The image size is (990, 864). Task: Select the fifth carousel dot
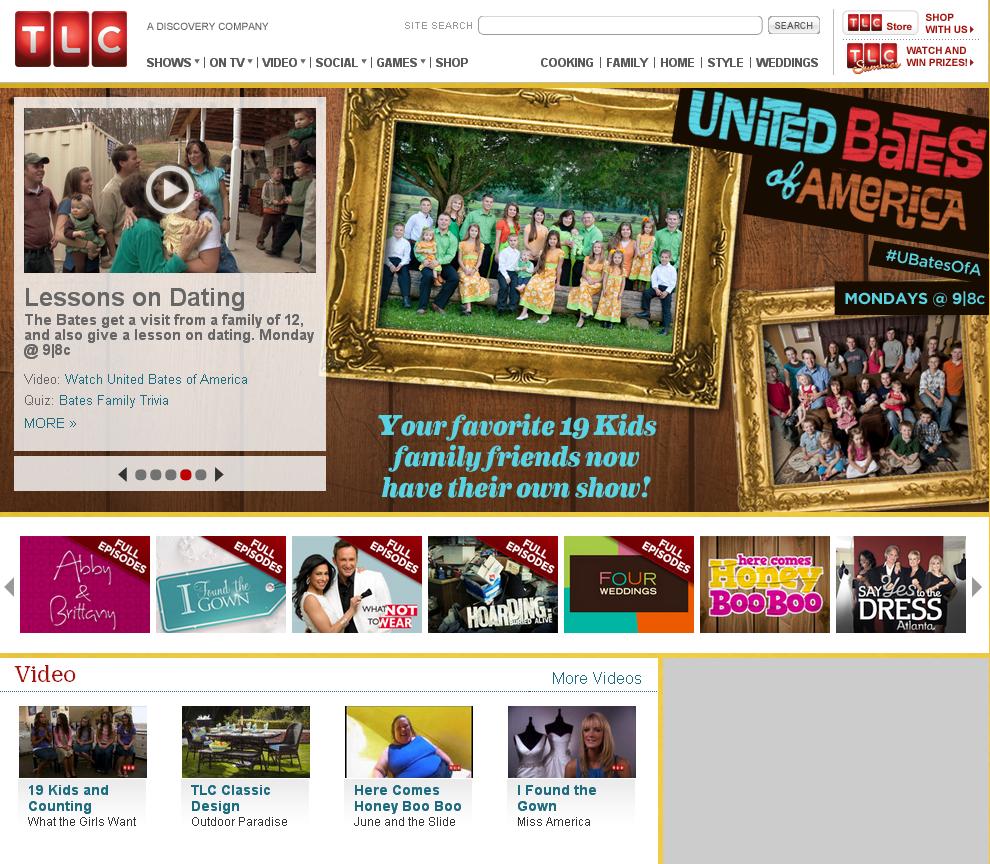tap(201, 475)
